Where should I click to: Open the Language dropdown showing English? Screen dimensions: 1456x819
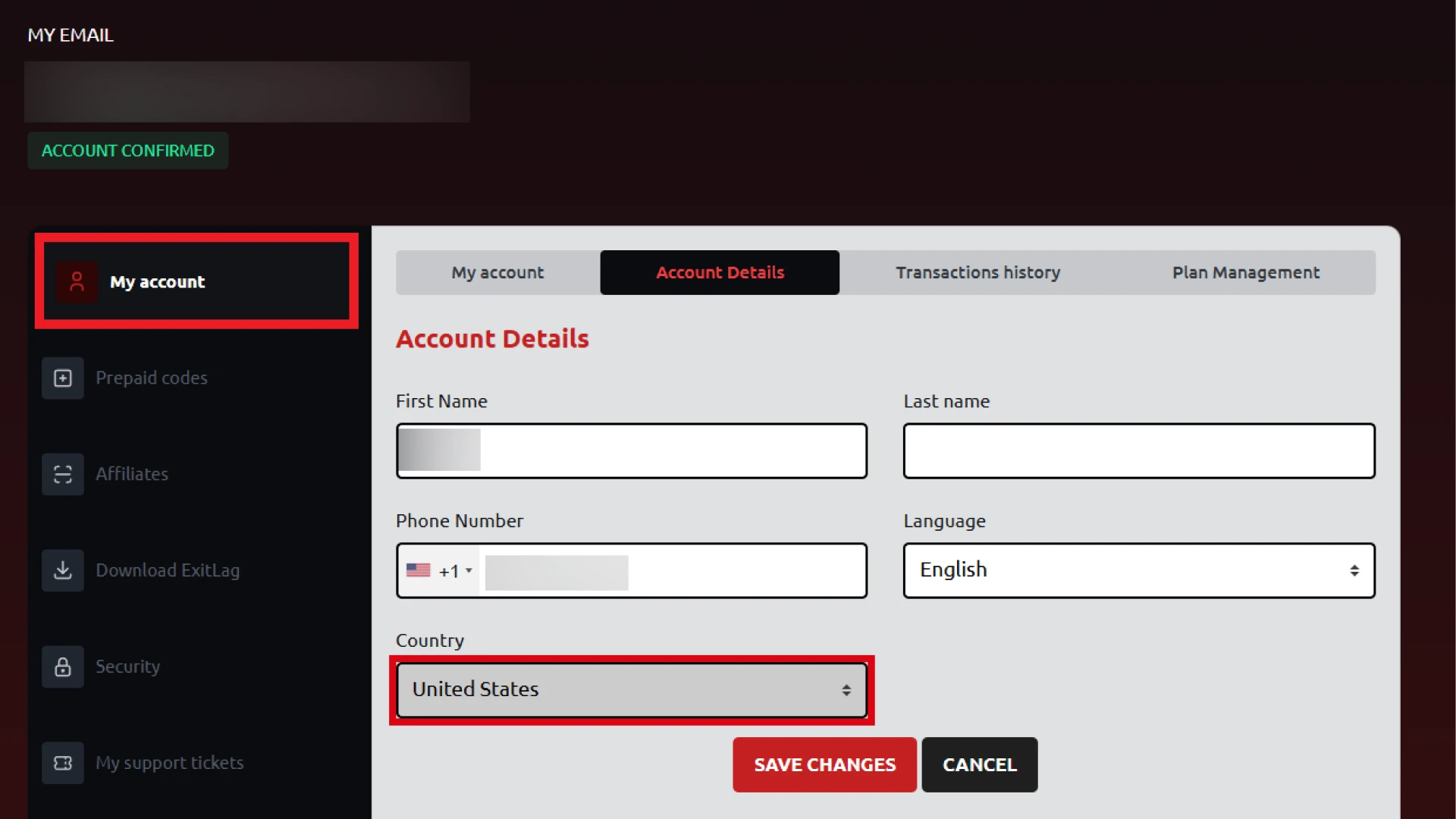[x=1137, y=570]
